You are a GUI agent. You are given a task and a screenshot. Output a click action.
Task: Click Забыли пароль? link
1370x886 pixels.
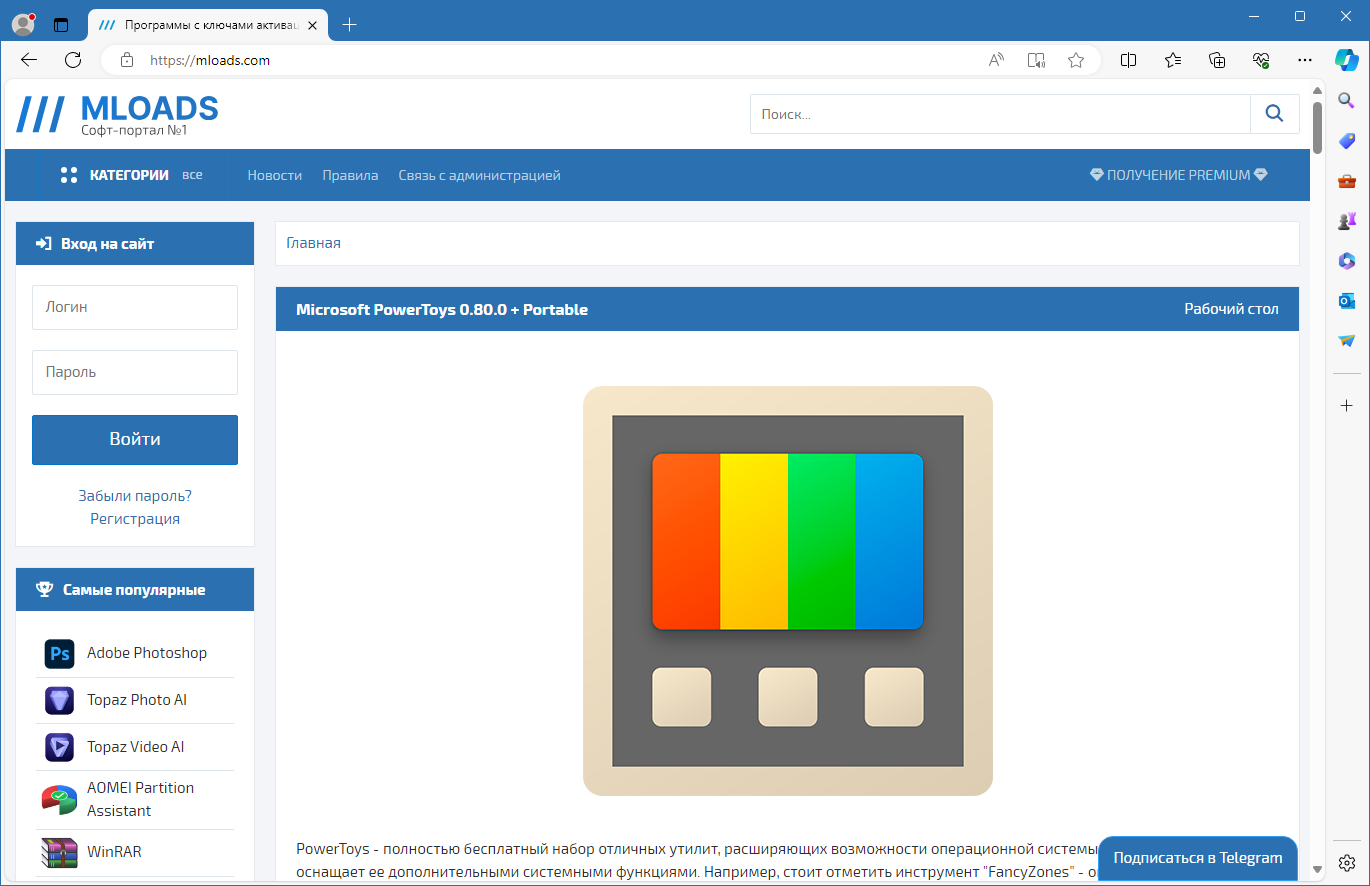coord(135,496)
